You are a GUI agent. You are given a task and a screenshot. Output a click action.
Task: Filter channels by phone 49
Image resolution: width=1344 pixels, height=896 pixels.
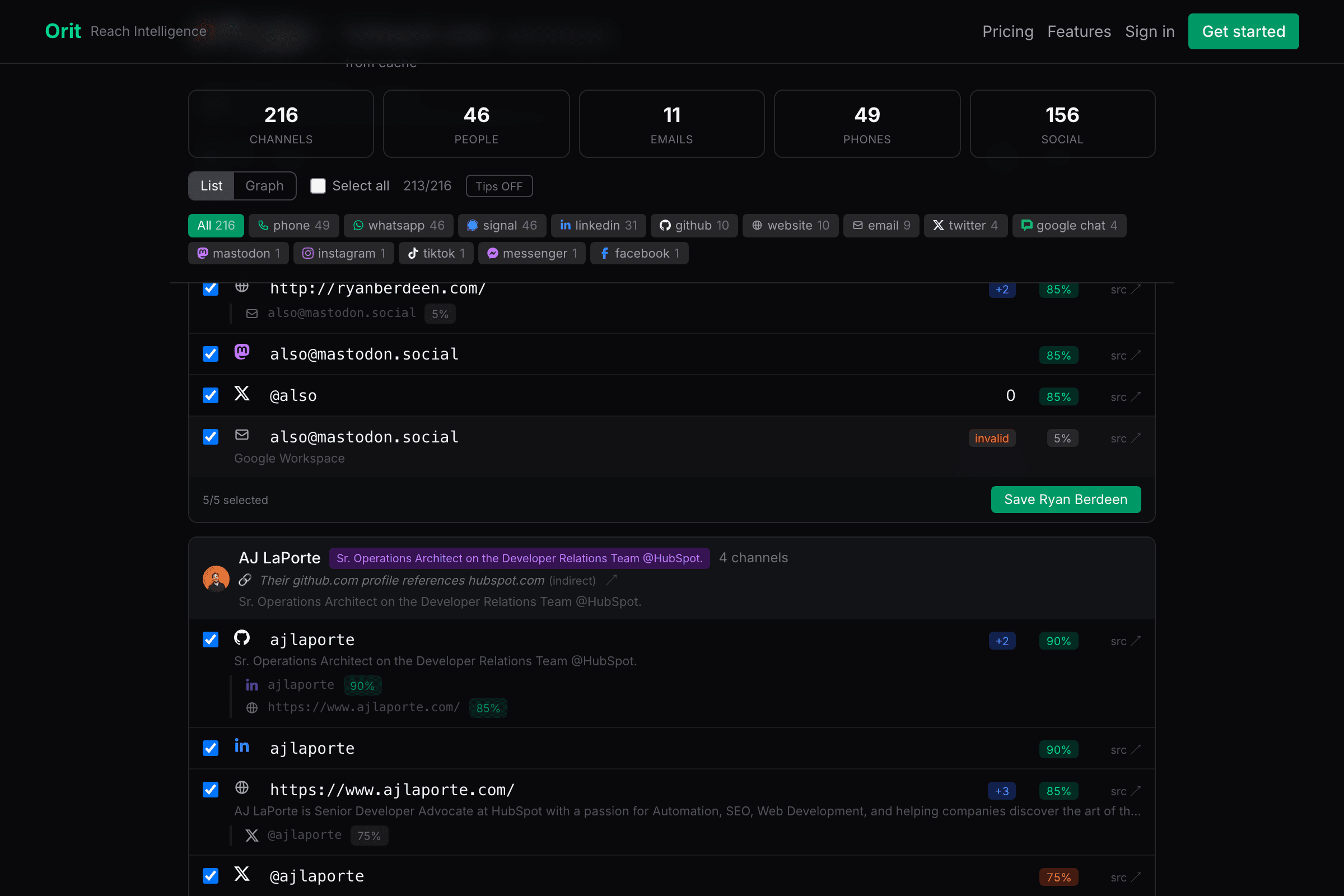(293, 226)
